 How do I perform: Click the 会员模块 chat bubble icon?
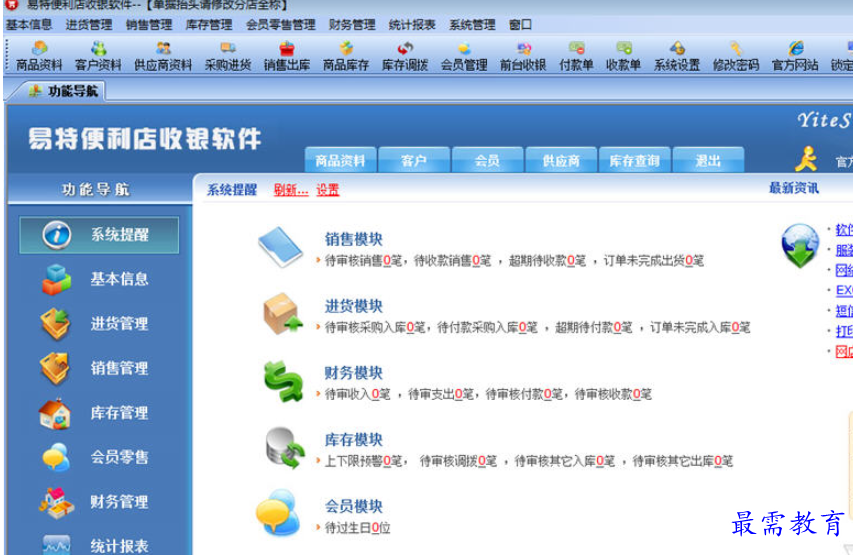point(278,512)
